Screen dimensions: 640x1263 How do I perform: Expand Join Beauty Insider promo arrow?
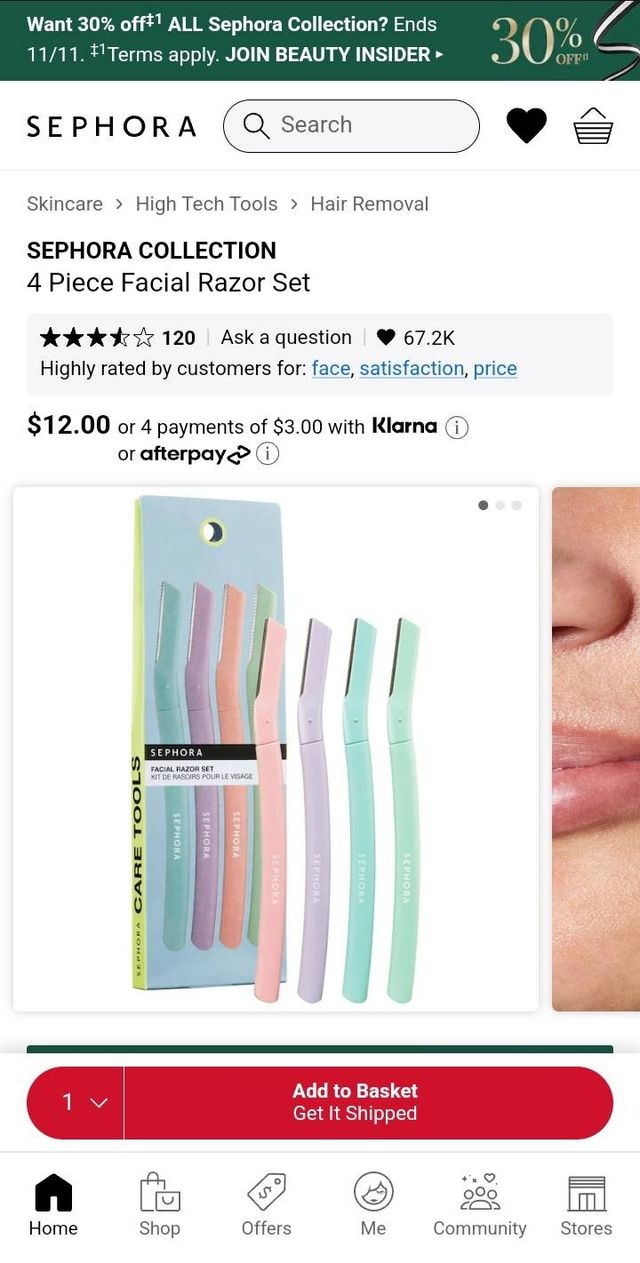438,55
